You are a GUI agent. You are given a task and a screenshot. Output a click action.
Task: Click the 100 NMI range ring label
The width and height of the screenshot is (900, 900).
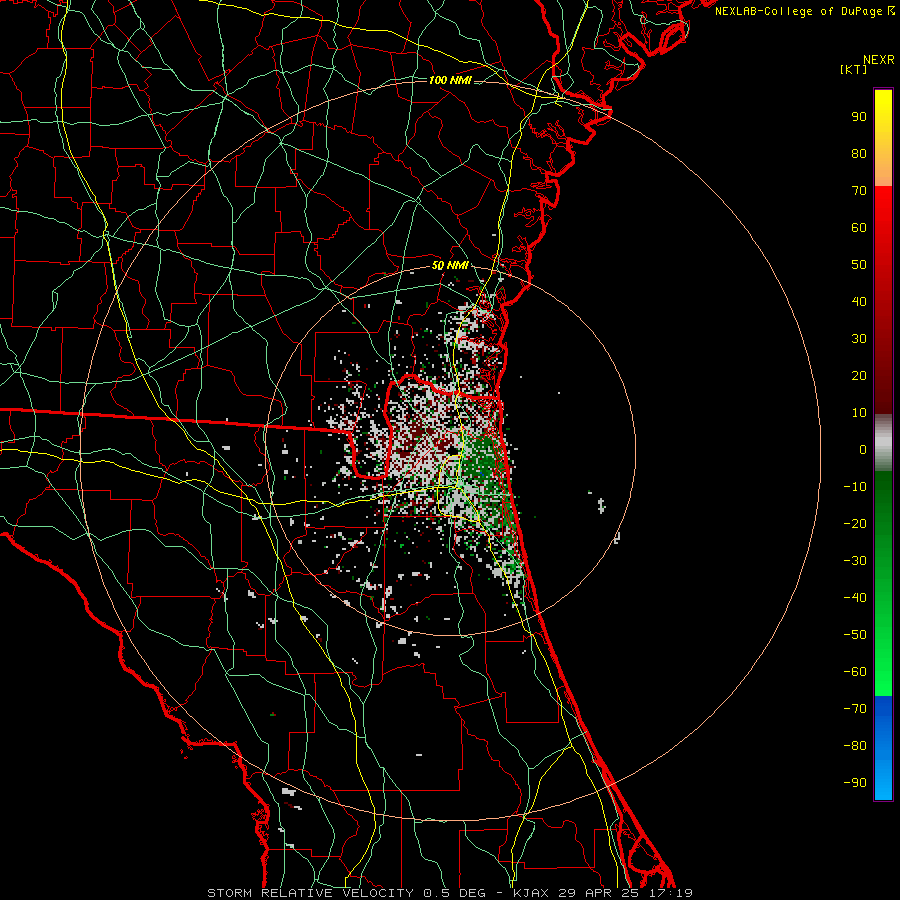(451, 80)
